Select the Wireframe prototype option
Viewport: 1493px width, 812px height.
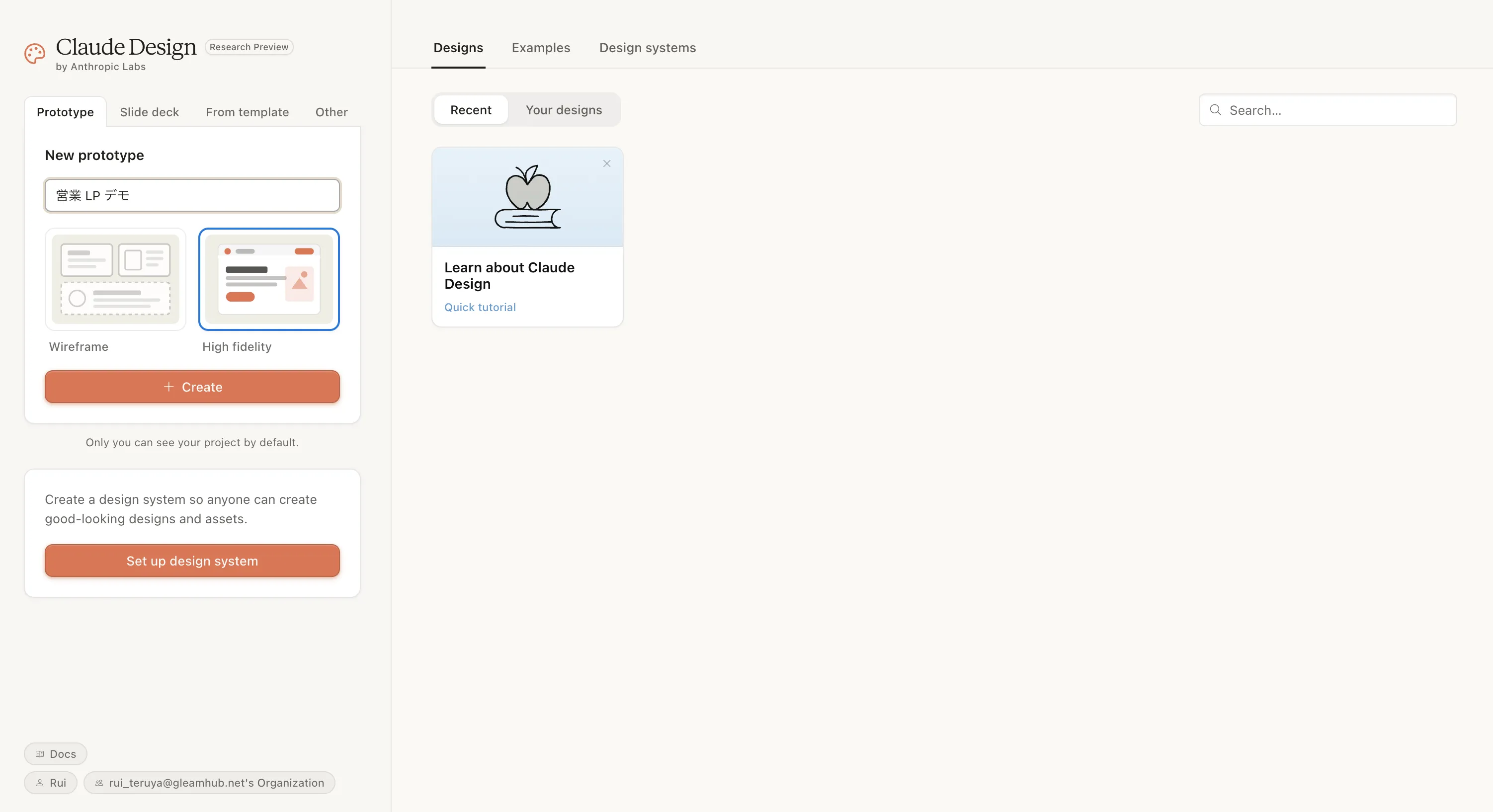click(115, 279)
